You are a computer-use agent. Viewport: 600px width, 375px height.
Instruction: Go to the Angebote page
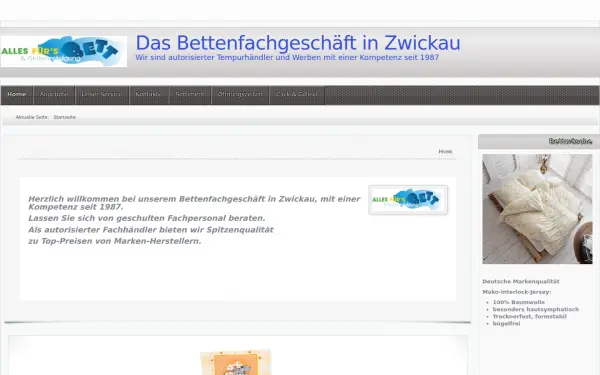click(54, 95)
